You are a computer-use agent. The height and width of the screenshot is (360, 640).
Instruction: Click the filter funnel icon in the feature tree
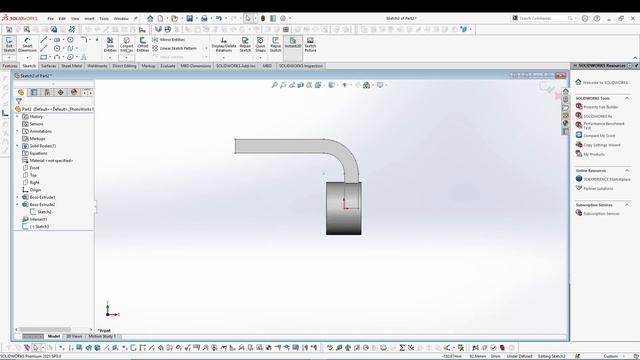click(19, 101)
